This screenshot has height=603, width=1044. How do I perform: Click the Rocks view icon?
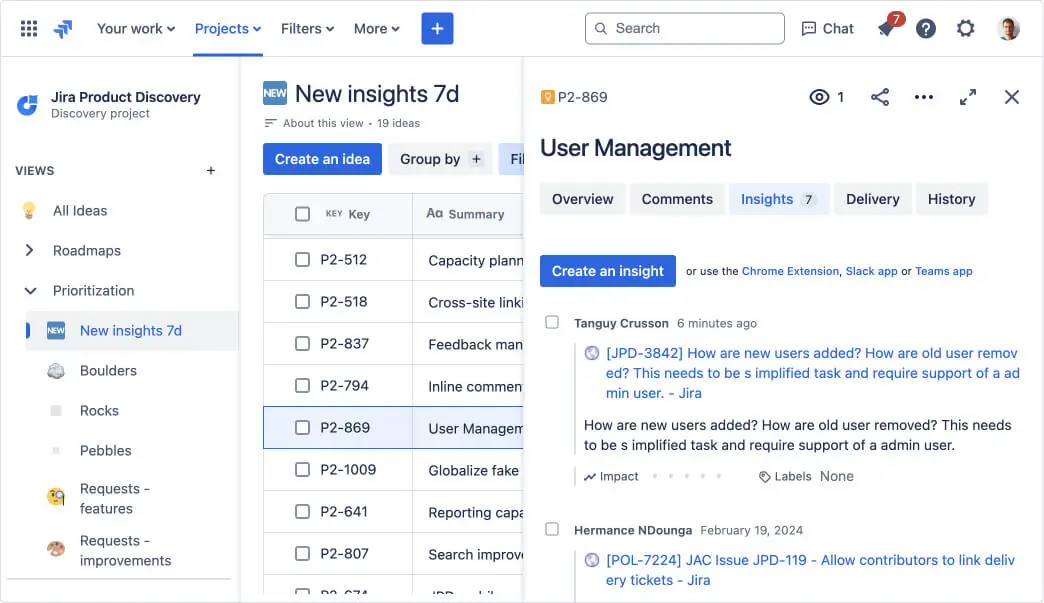click(56, 411)
